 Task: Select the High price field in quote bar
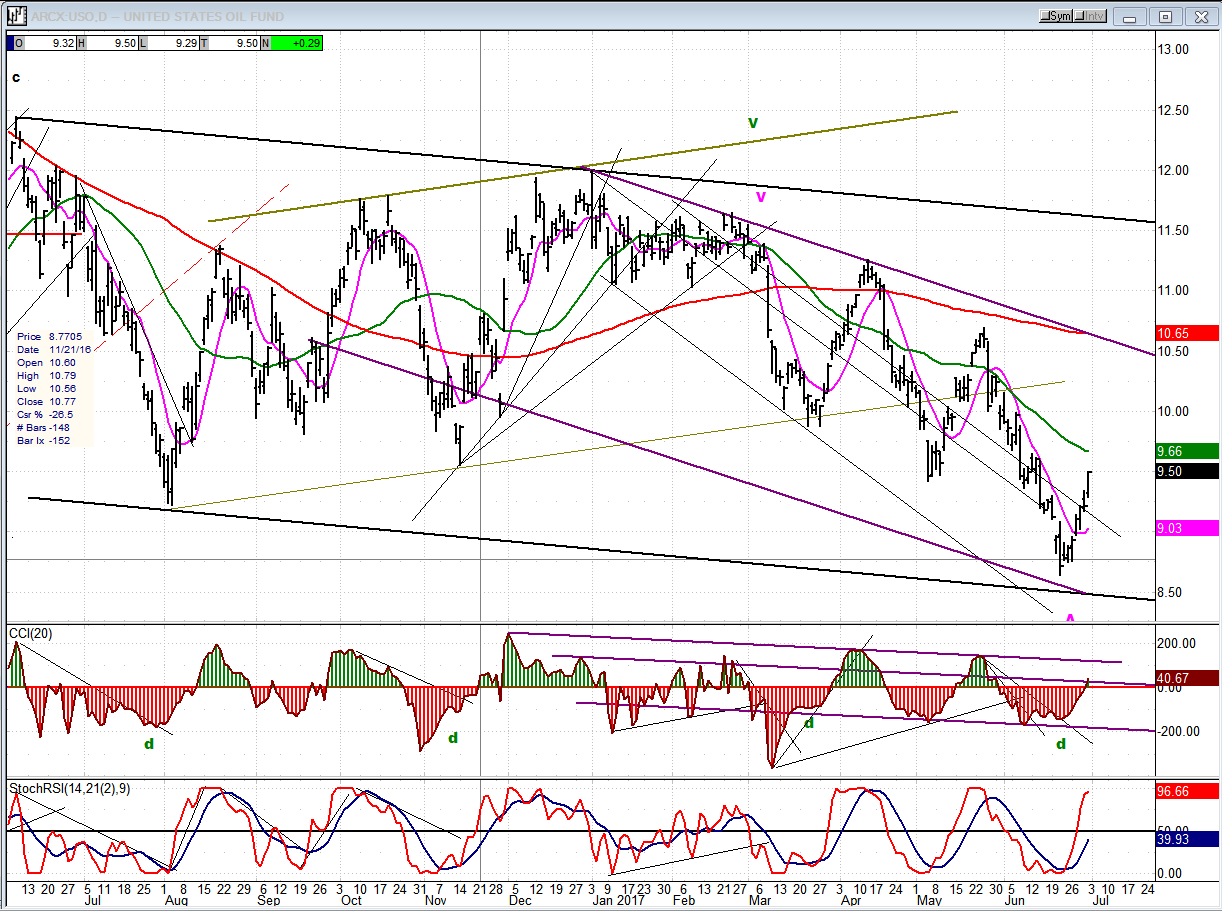111,43
